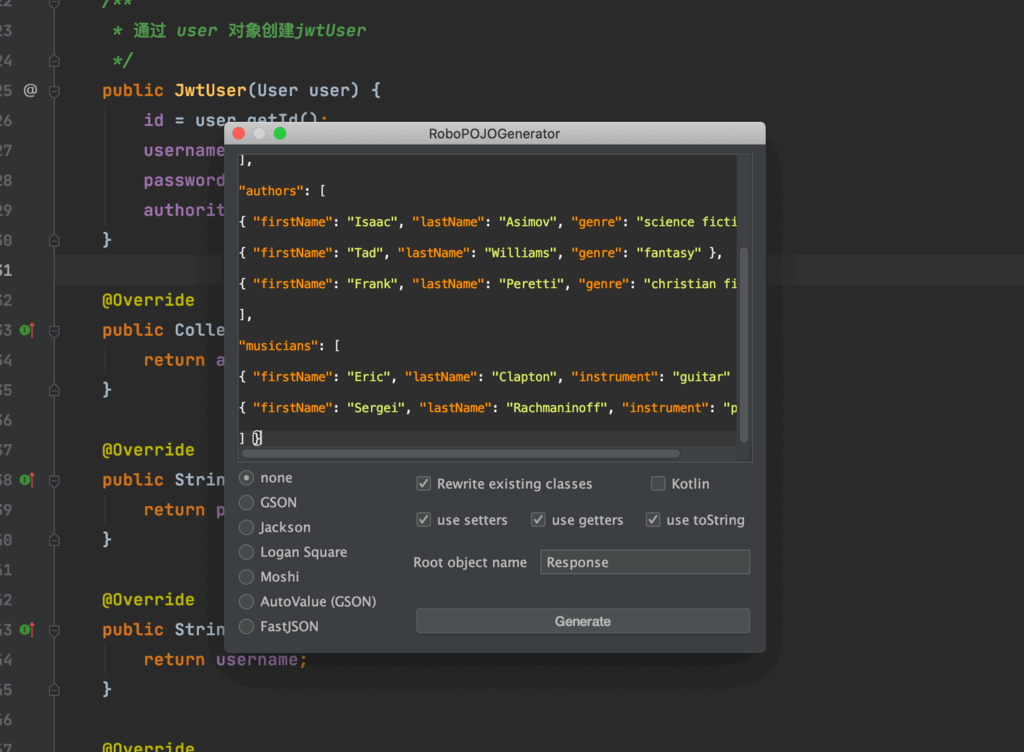Click the @ gutter icon beside JwtUser constructor
The image size is (1024, 752).
pyautogui.click(x=30, y=90)
